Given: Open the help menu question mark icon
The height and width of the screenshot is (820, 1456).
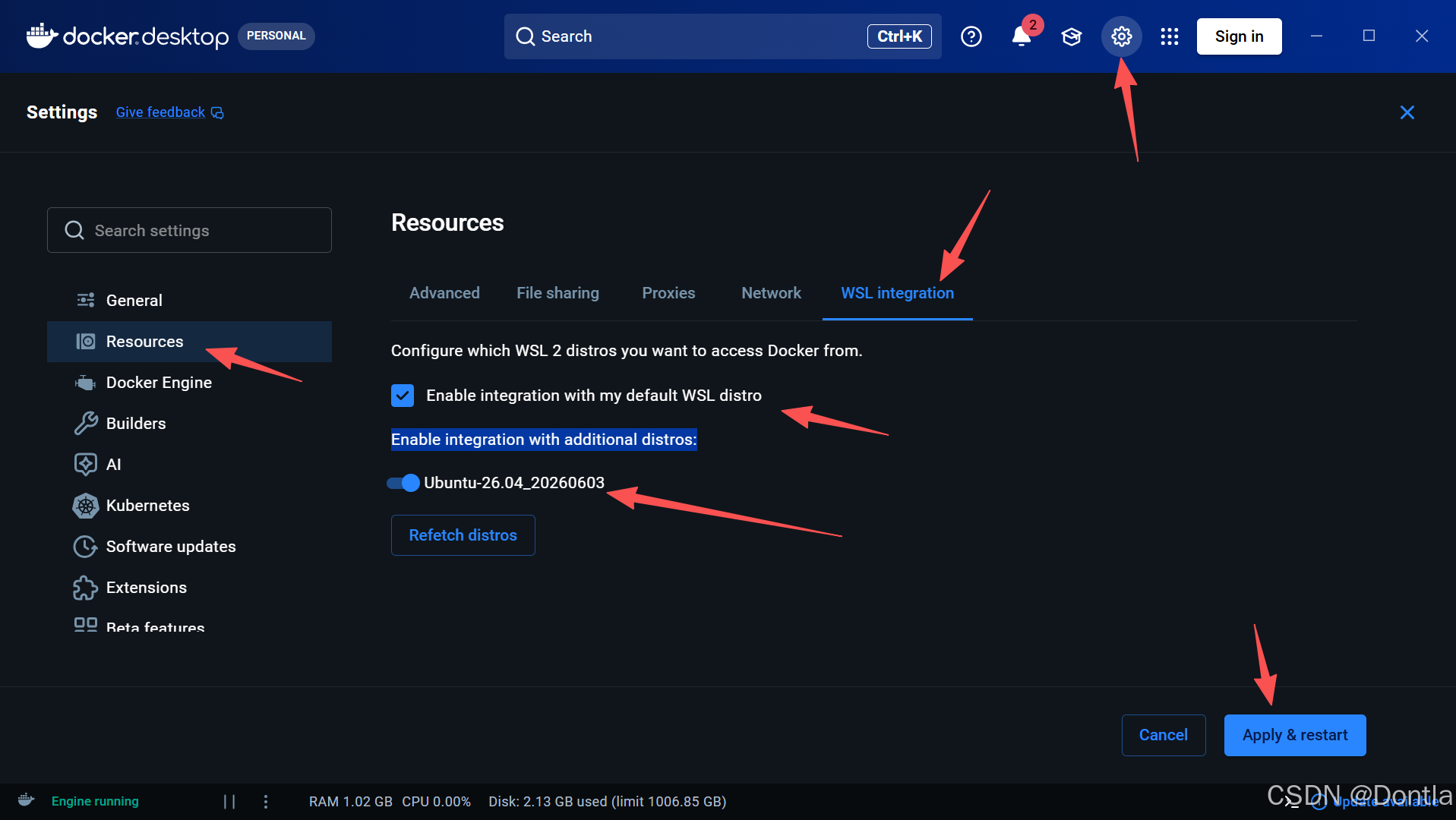Looking at the screenshot, I should pos(971,36).
